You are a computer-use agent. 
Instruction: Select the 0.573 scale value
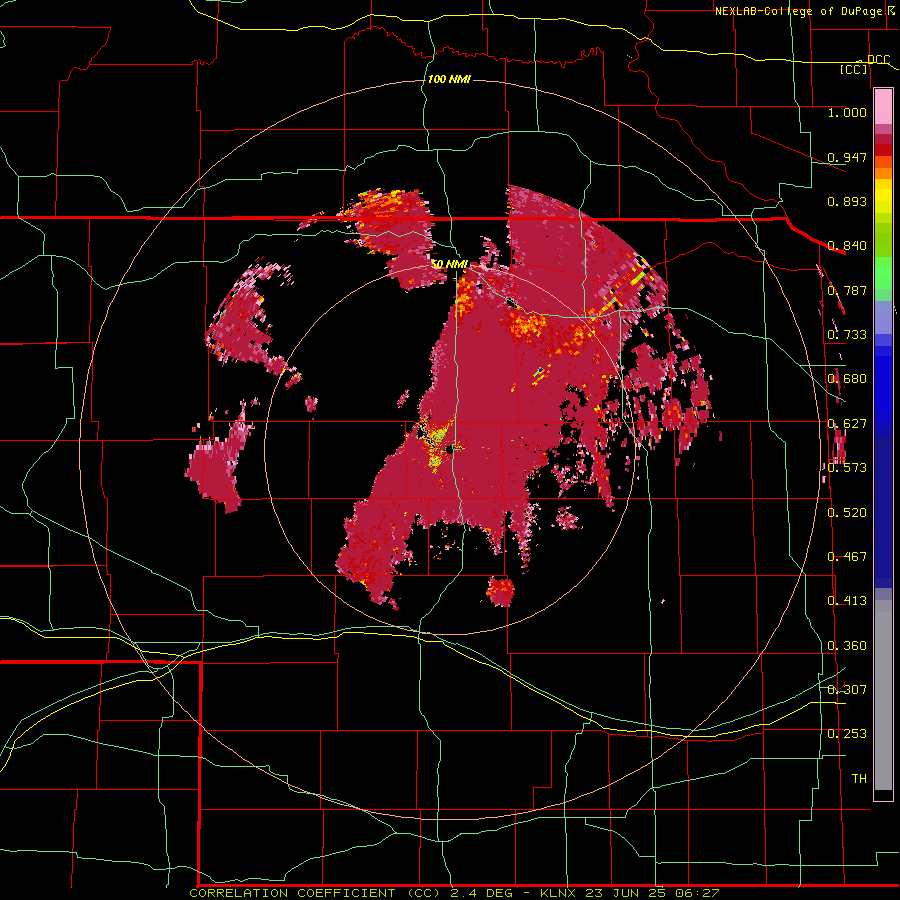click(847, 468)
